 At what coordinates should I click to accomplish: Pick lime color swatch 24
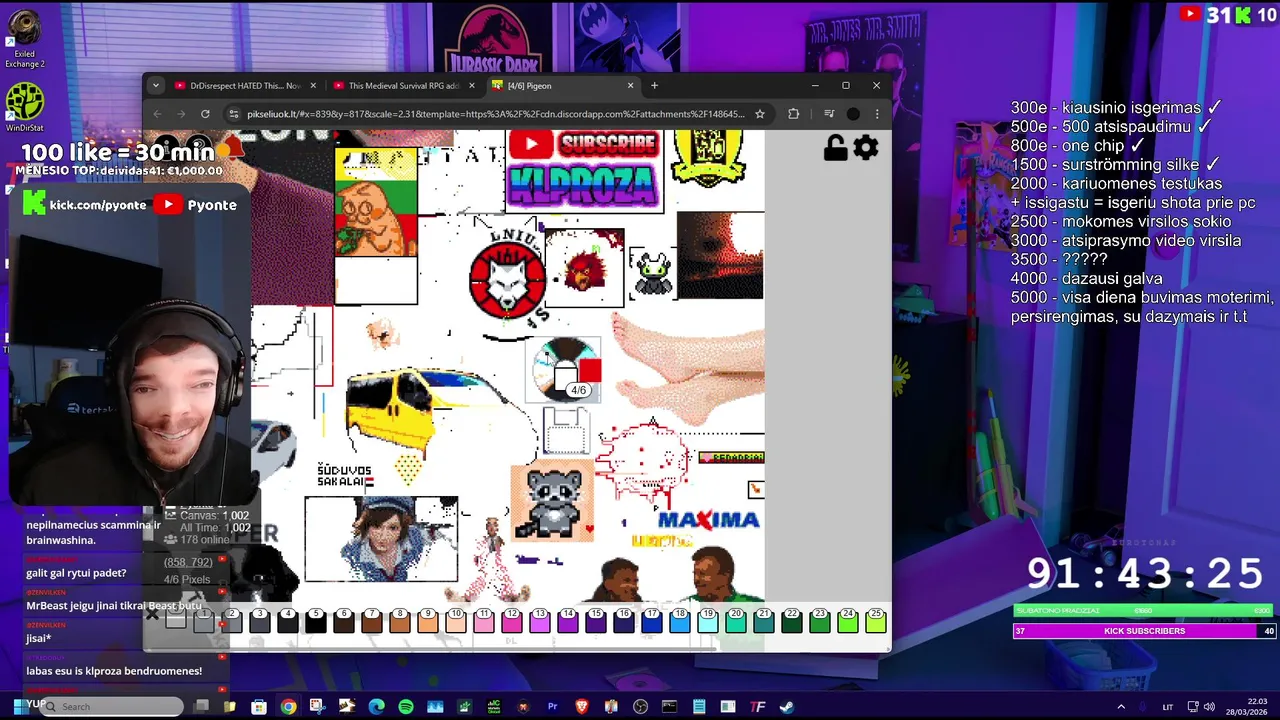(x=847, y=621)
